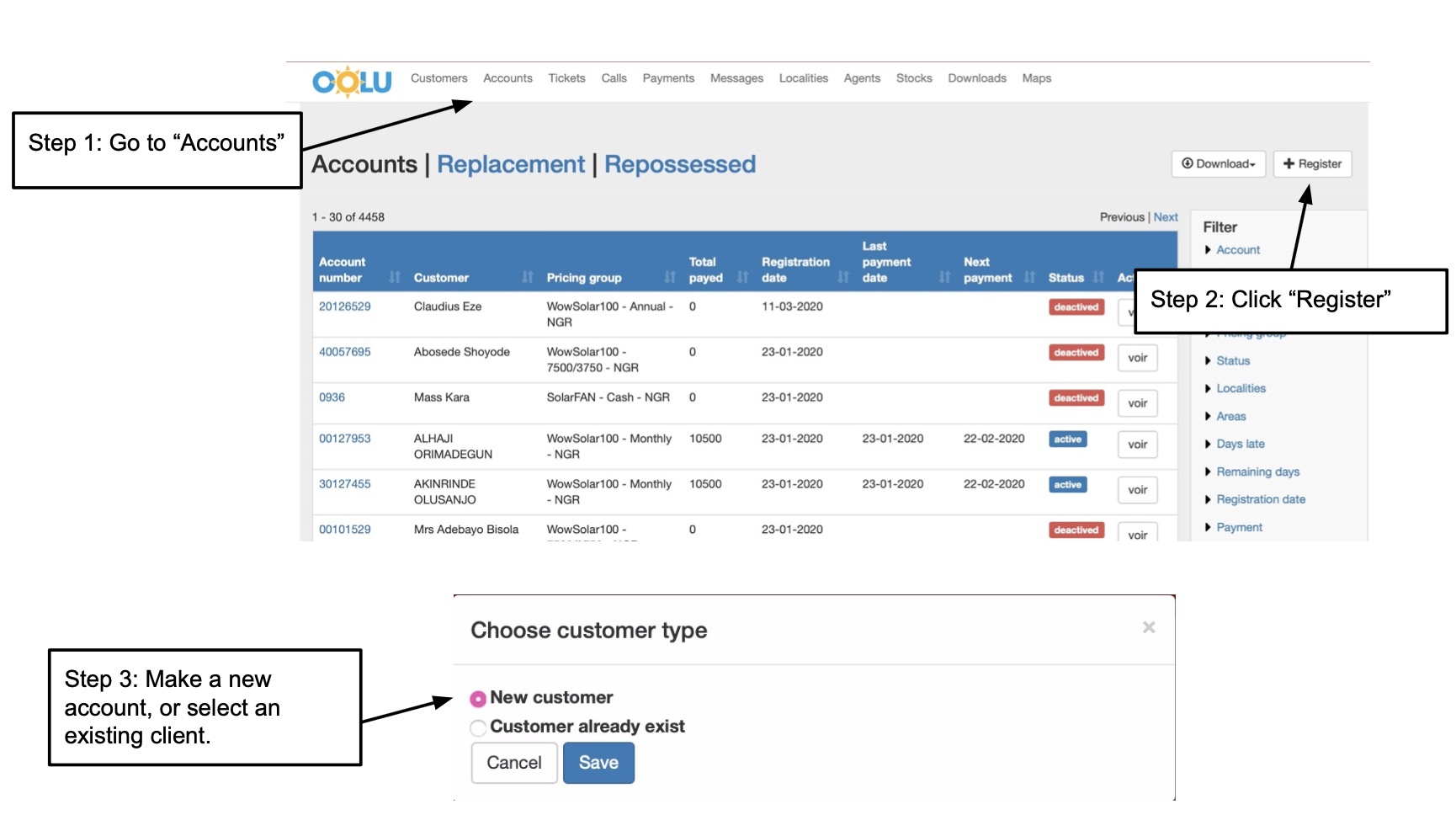This screenshot has height=815, width=1456.
Task: Sort table by Customer column icon
Action: point(528,278)
